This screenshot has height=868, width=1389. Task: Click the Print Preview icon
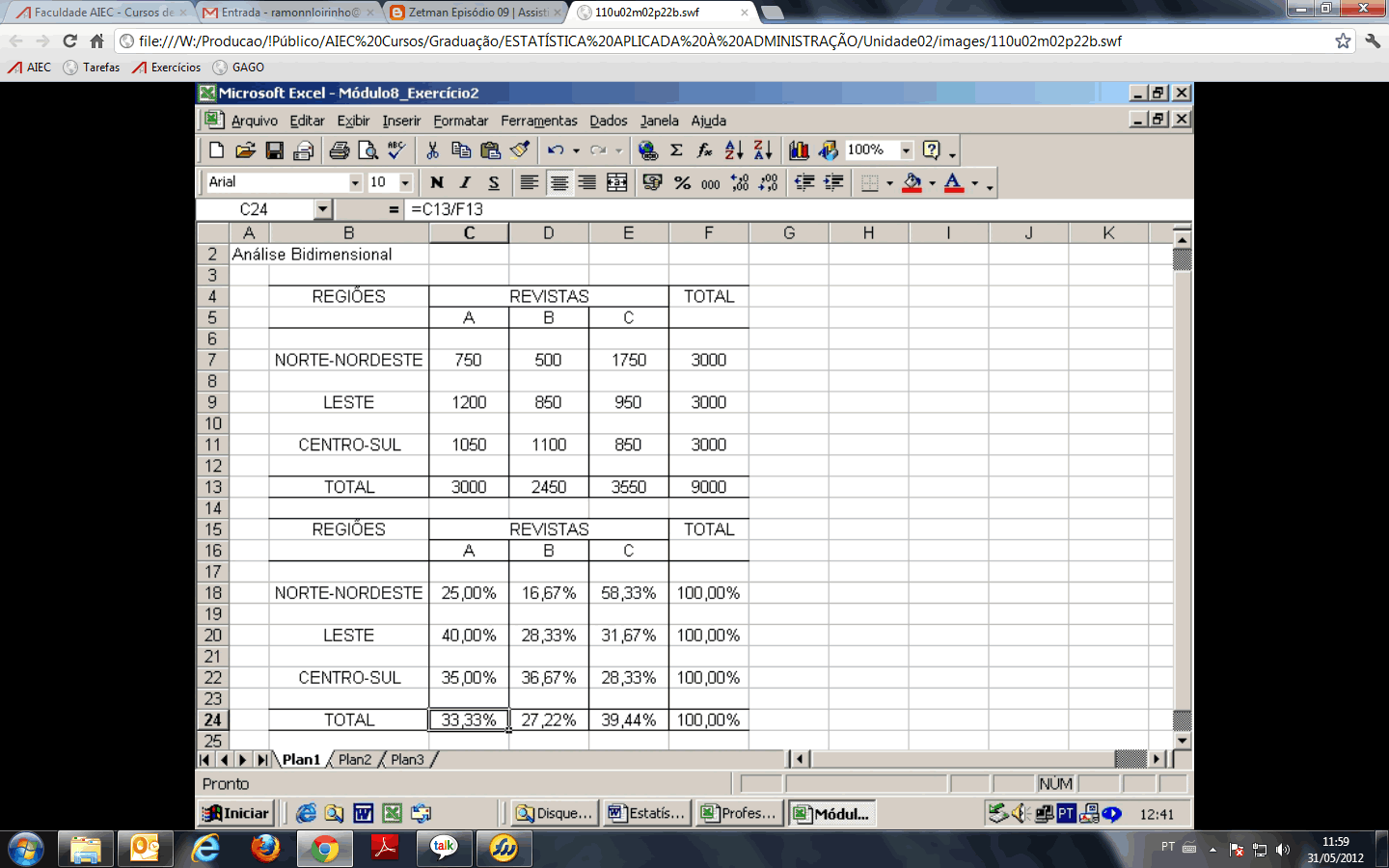(x=368, y=150)
